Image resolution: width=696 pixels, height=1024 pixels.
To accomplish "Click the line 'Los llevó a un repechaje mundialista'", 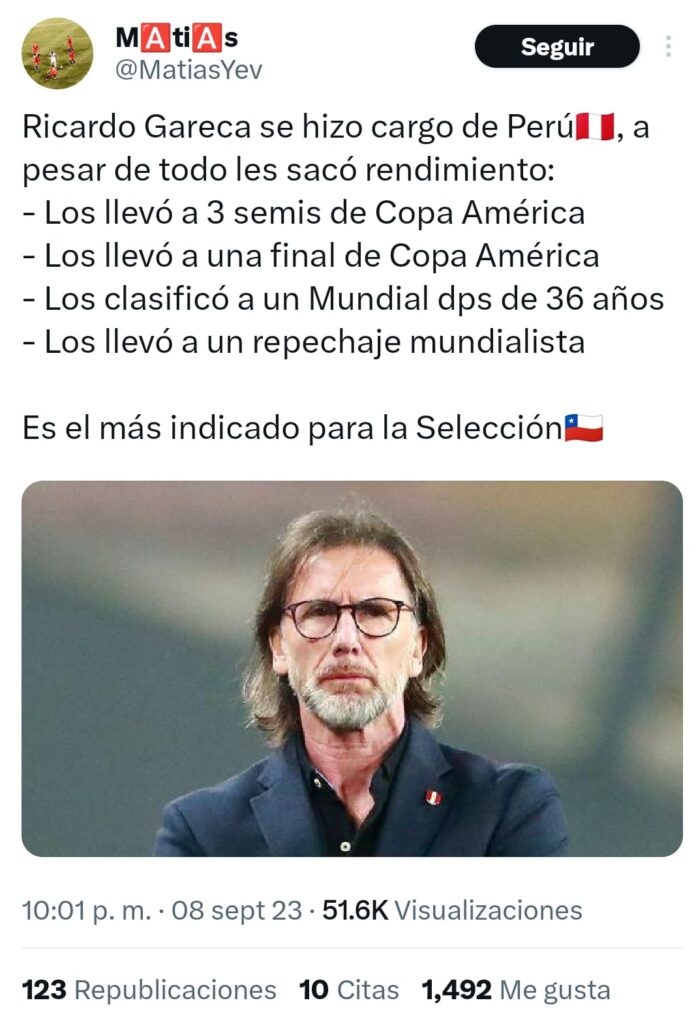I will tap(304, 342).
